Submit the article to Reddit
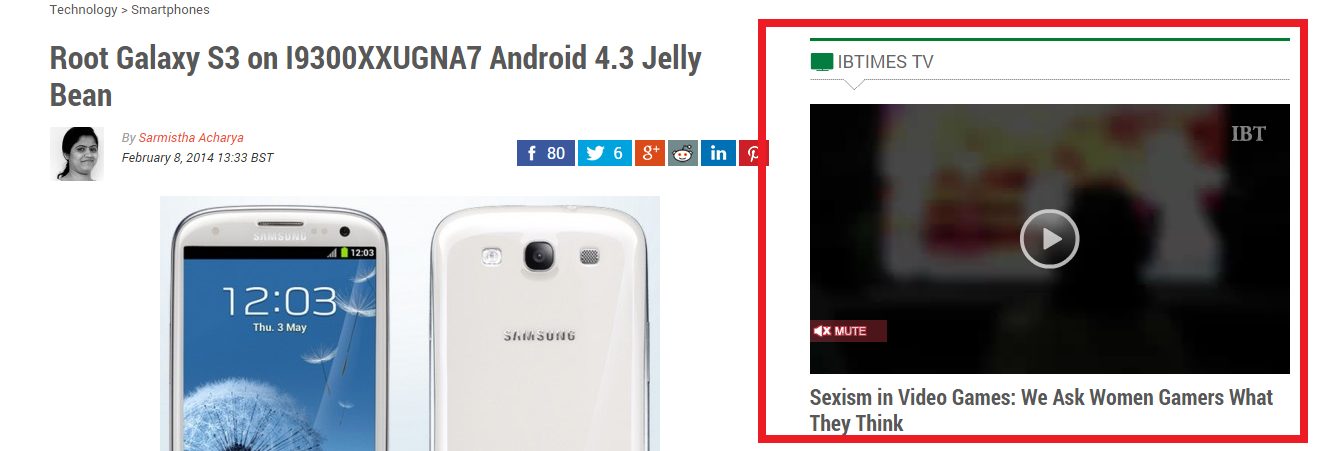This screenshot has width=1328, height=451. 683,153
